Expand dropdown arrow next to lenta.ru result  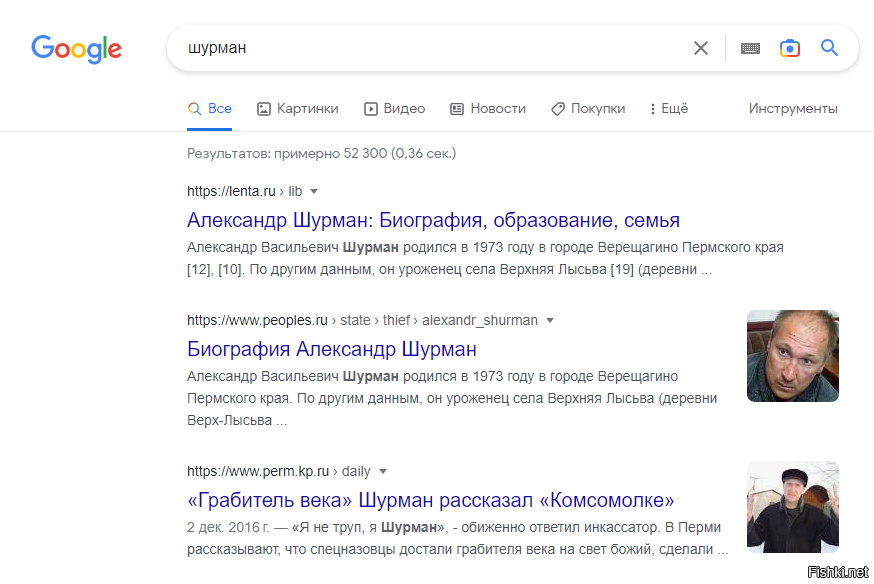(x=314, y=192)
